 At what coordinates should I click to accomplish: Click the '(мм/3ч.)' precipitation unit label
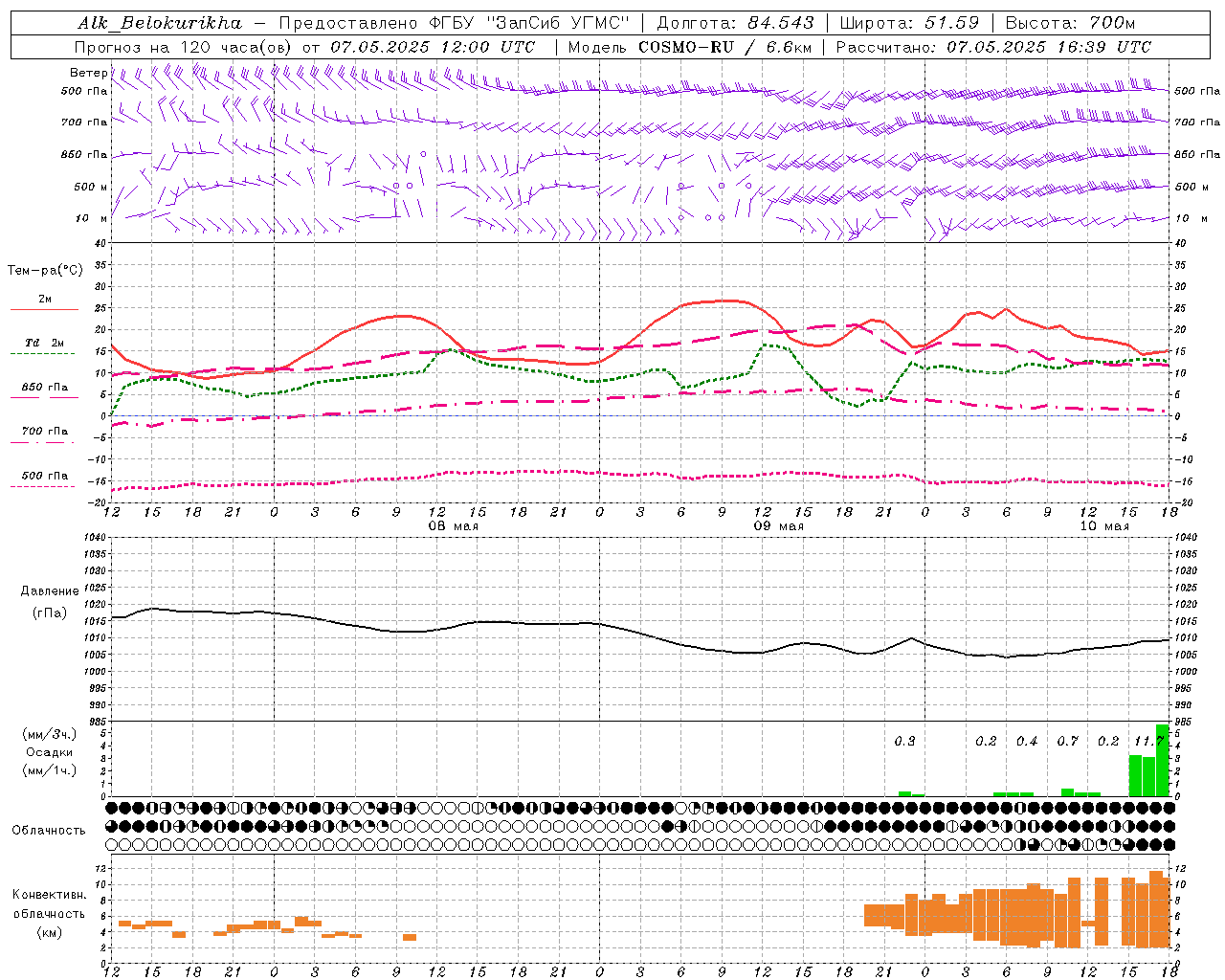(49, 734)
